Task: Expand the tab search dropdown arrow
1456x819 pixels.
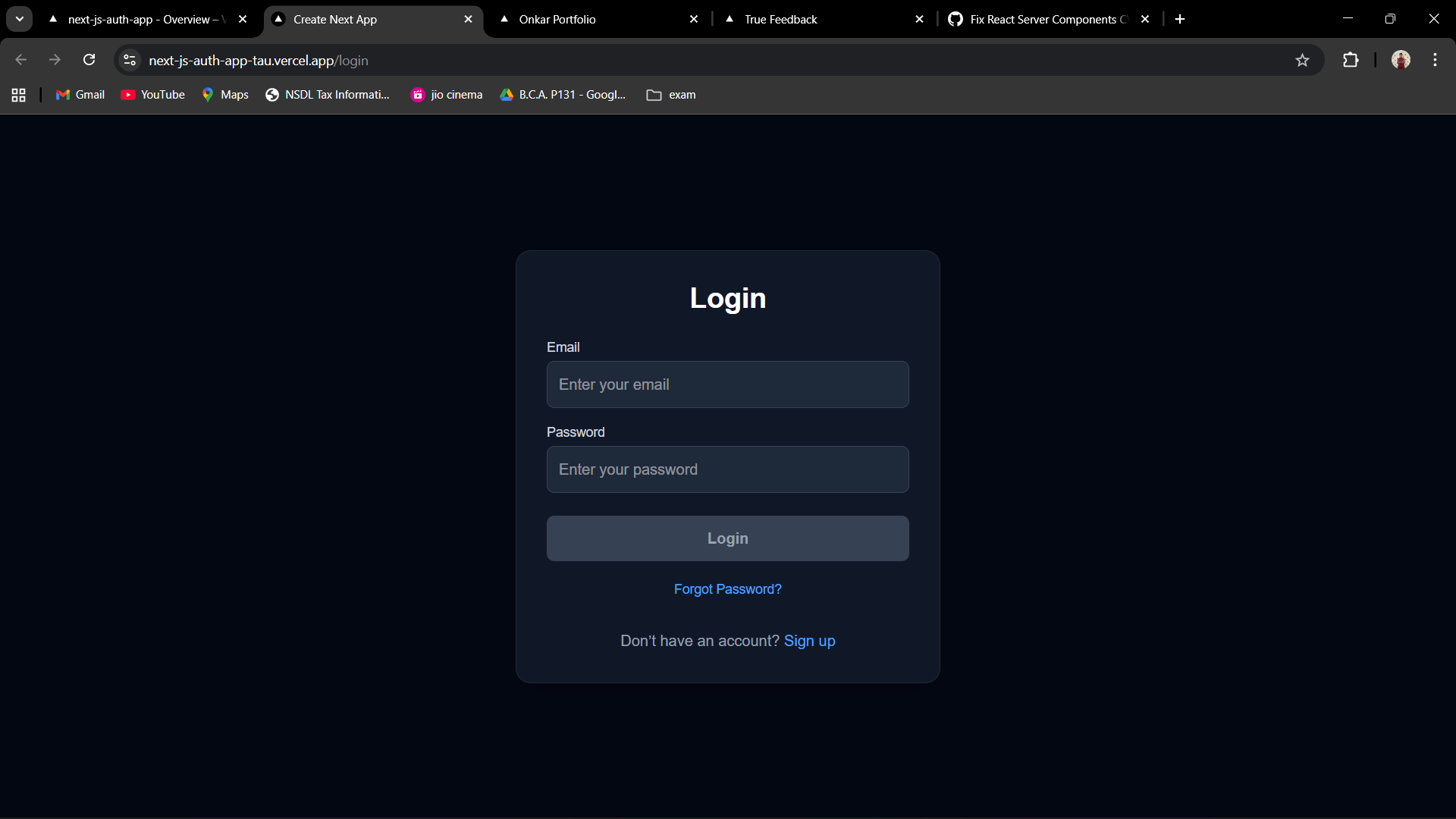Action: coord(20,19)
